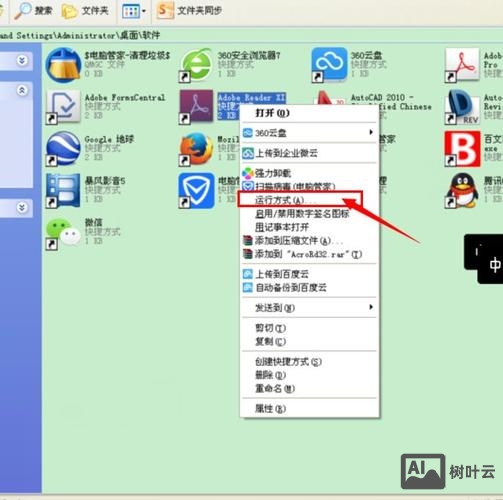Select the Mozilla Firefox shortcut icon
503x500 pixels.
[x=196, y=149]
